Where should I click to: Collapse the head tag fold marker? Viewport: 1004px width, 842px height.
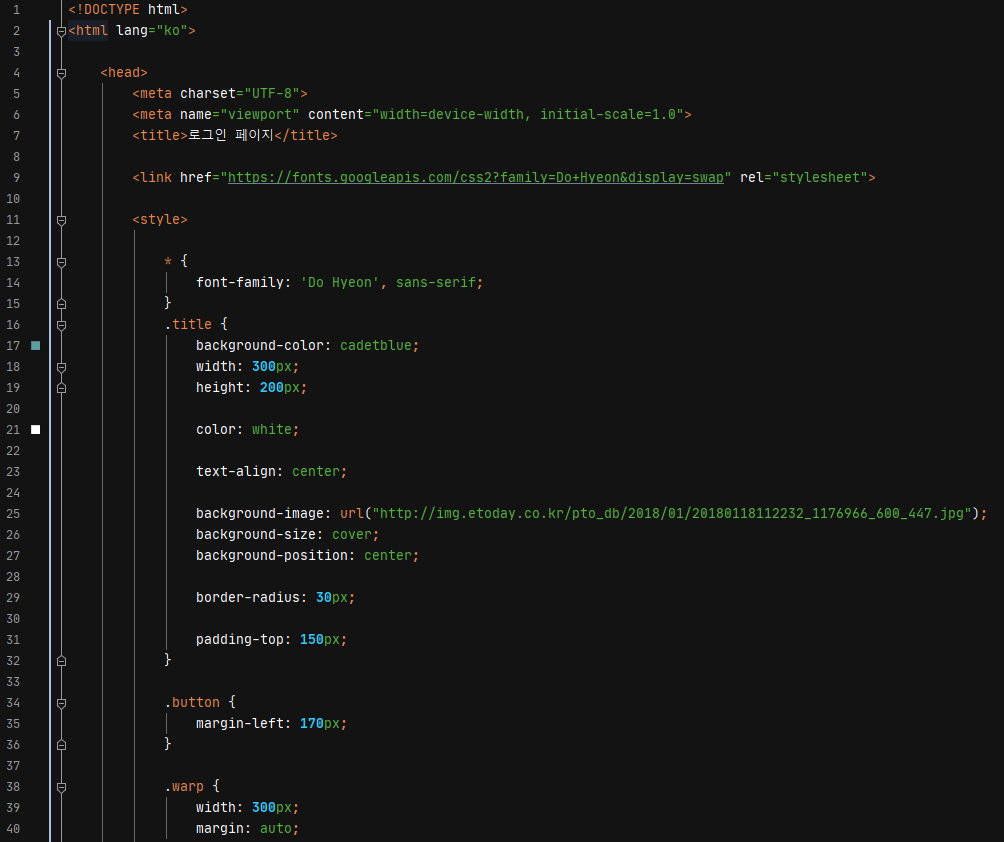pyautogui.click(x=61, y=73)
